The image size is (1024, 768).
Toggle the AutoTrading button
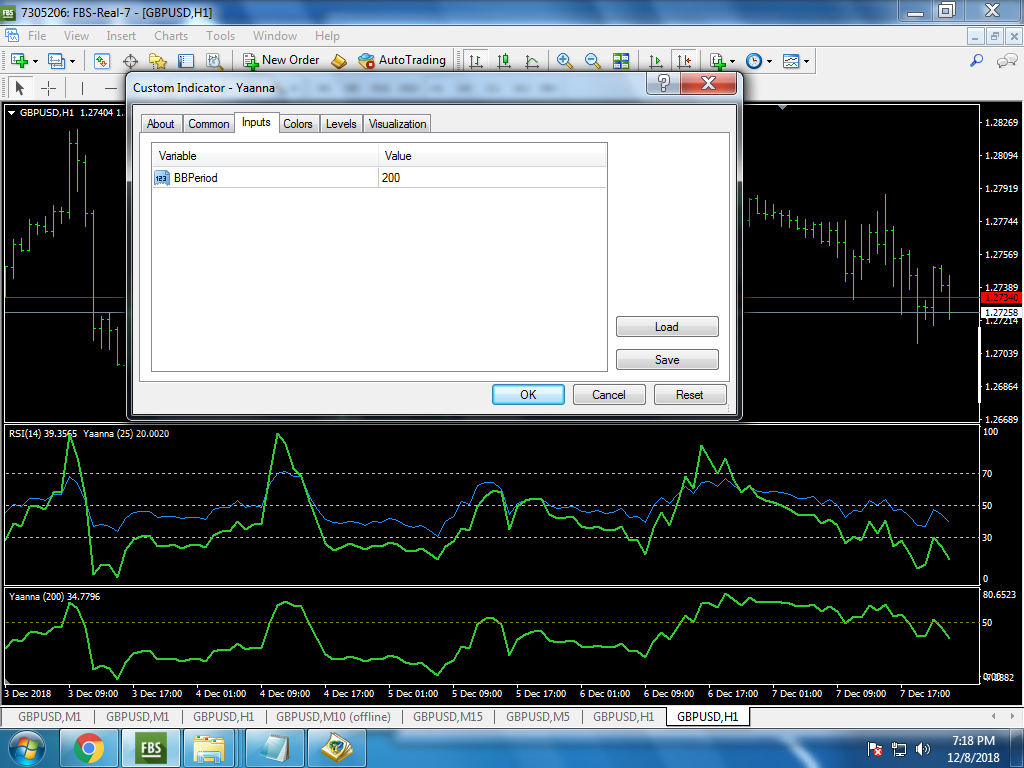click(x=402, y=61)
